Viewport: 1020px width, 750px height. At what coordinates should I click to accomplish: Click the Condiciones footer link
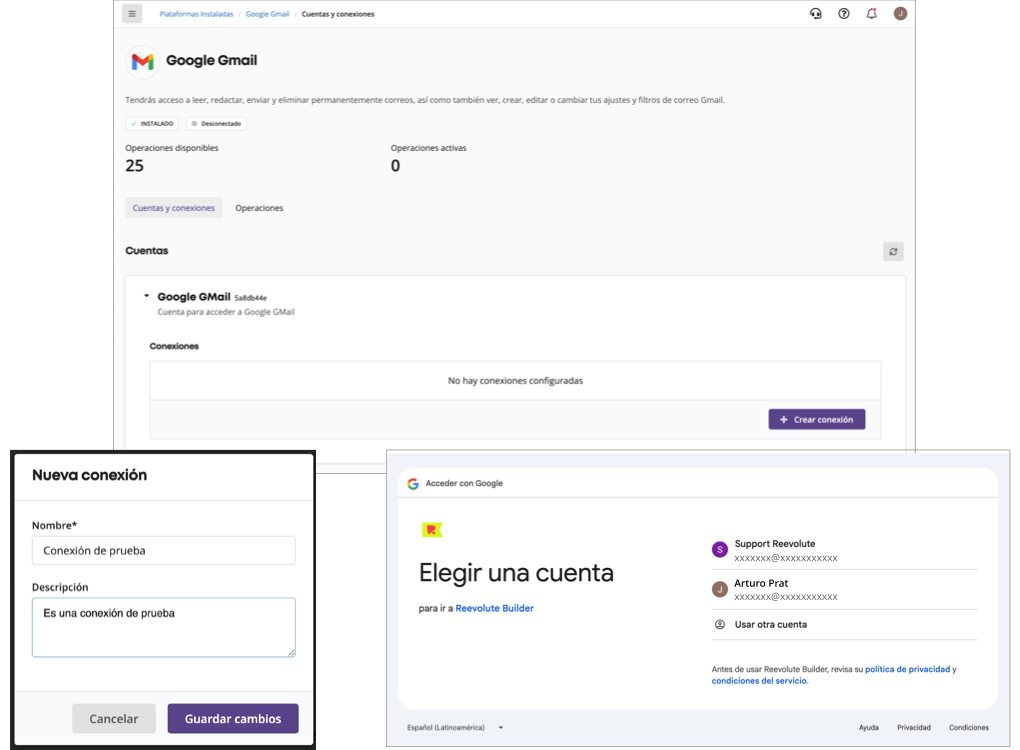[x=969, y=728]
